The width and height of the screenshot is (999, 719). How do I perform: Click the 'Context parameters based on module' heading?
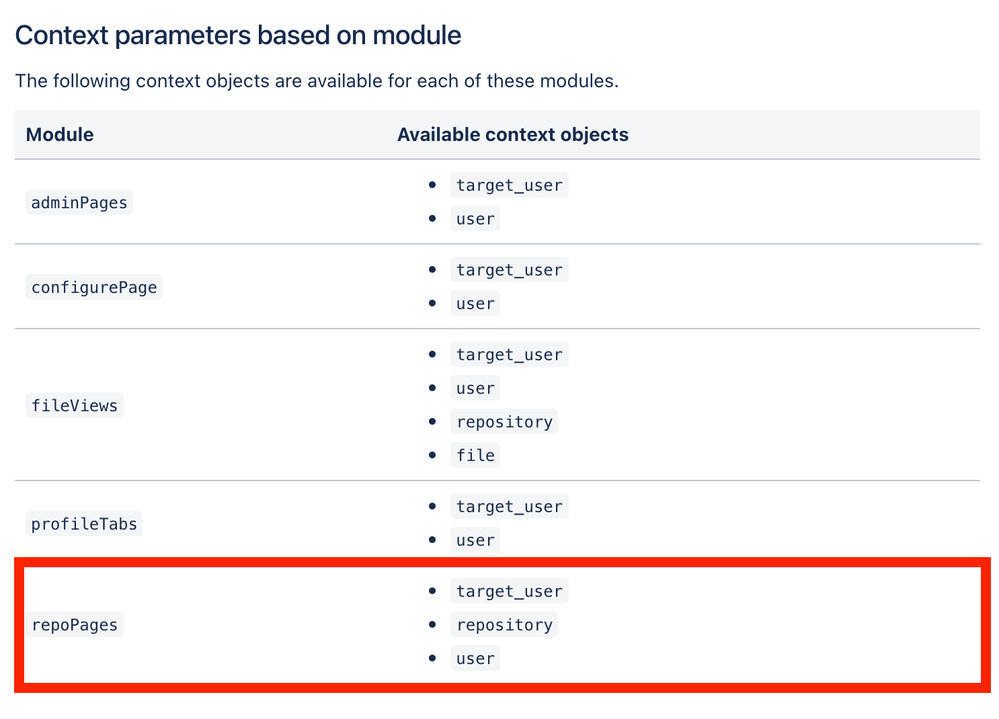(238, 36)
